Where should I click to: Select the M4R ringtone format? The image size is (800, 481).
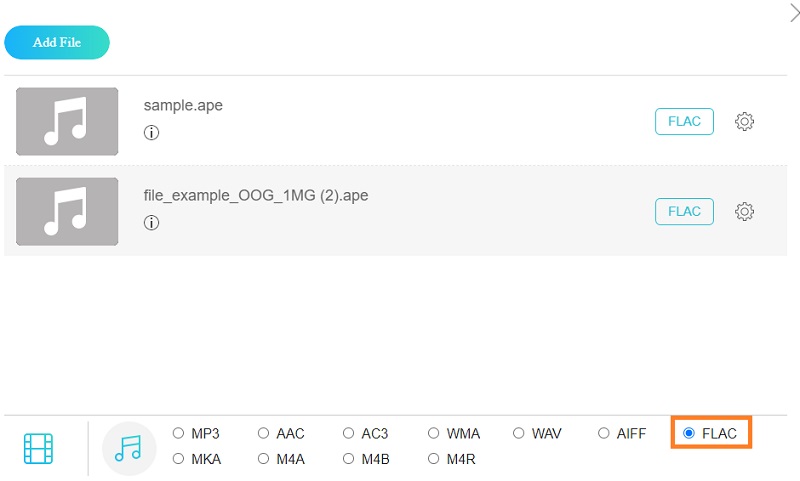click(434, 459)
